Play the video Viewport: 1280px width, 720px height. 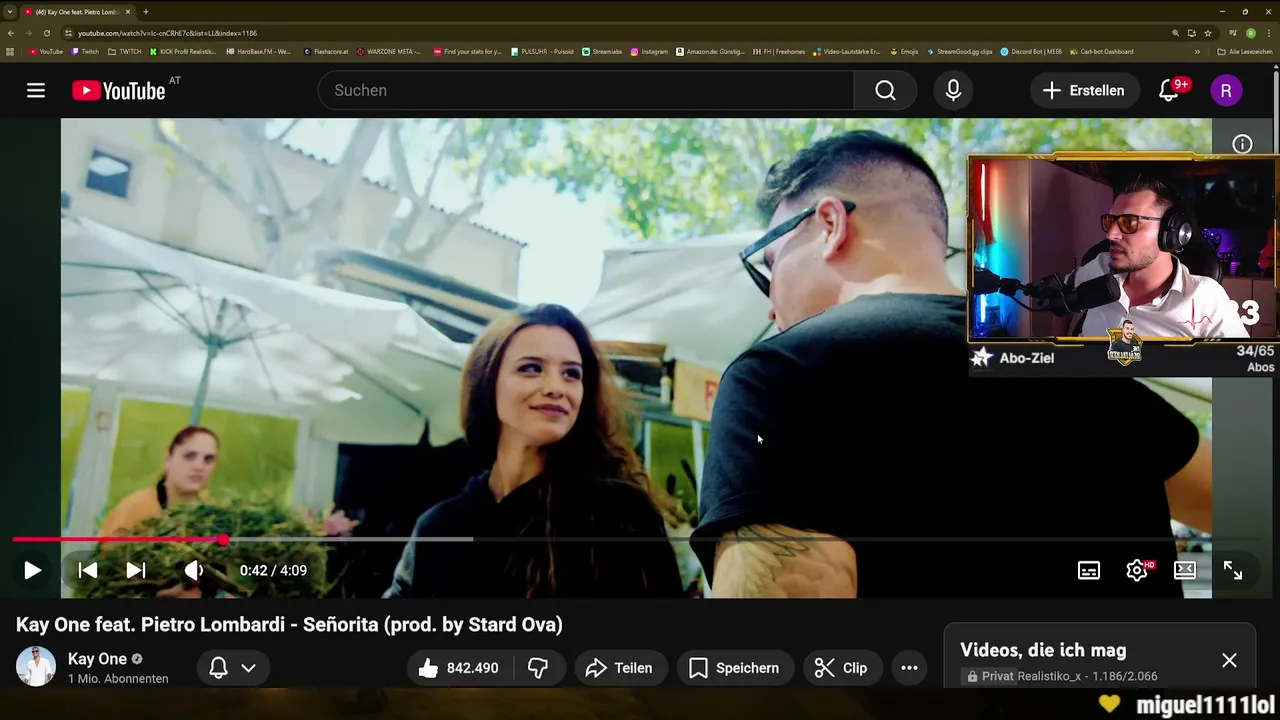tap(32, 570)
